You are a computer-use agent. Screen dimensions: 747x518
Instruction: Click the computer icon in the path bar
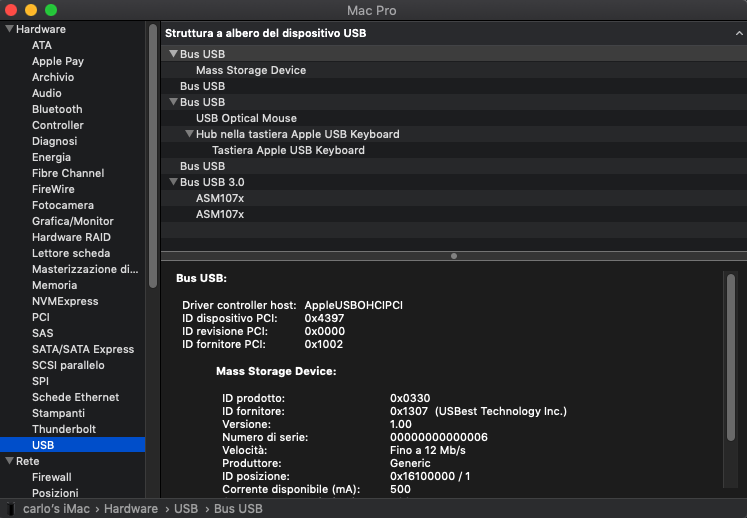click(x=11, y=508)
